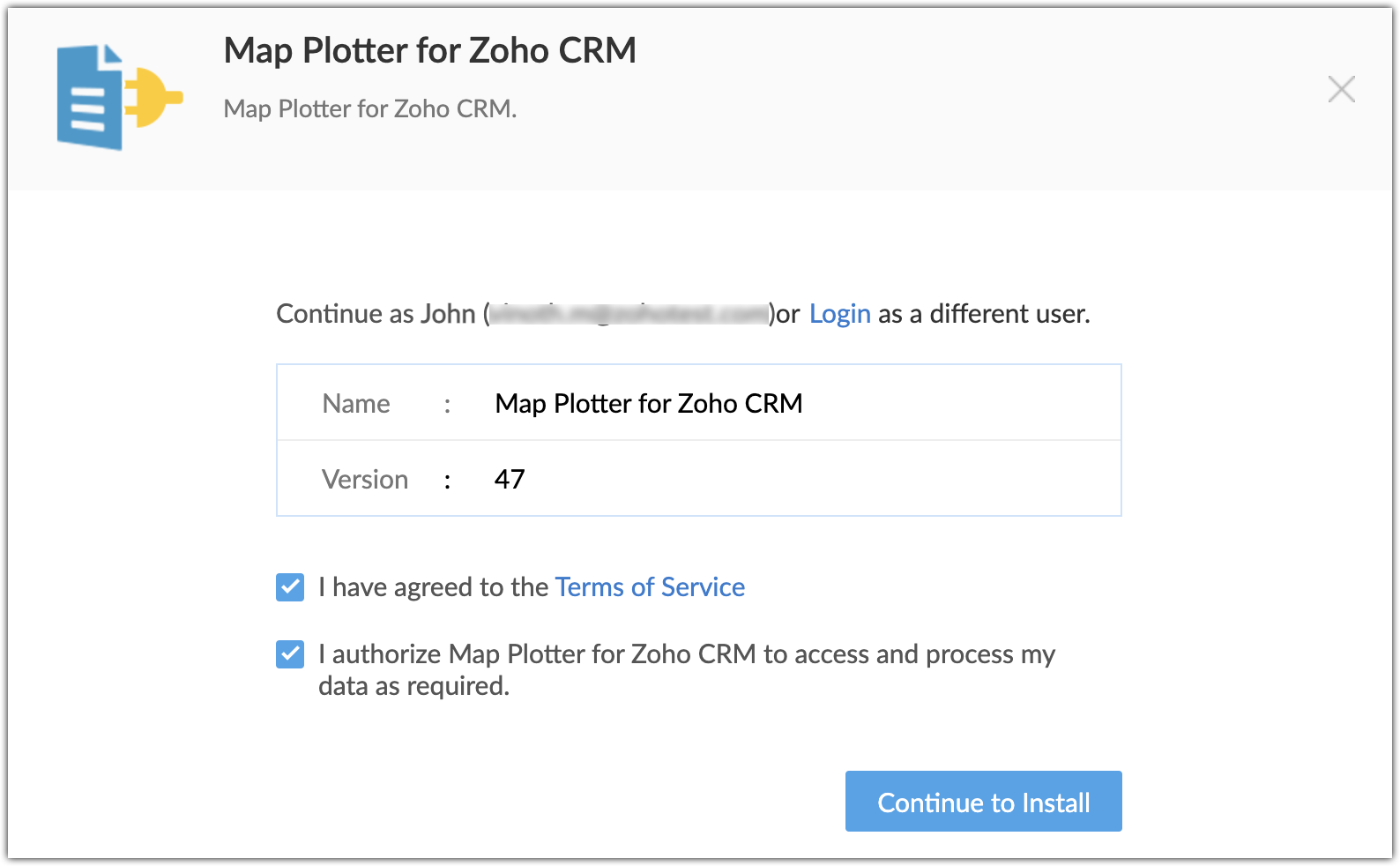Click the extension name value in Name row
This screenshot has height=866, width=1400.
tap(649, 403)
